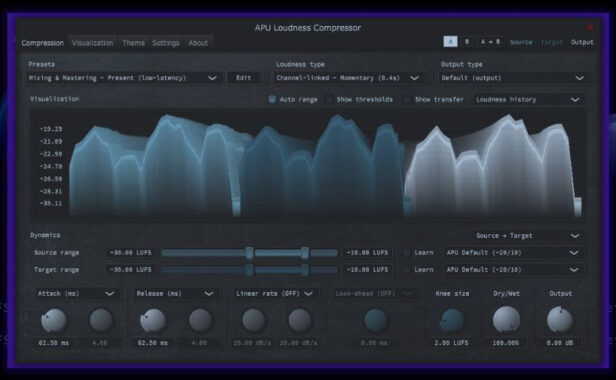The image size is (616, 380).
Task: Open the Target range APU Default dropdown
Action: [513, 270]
